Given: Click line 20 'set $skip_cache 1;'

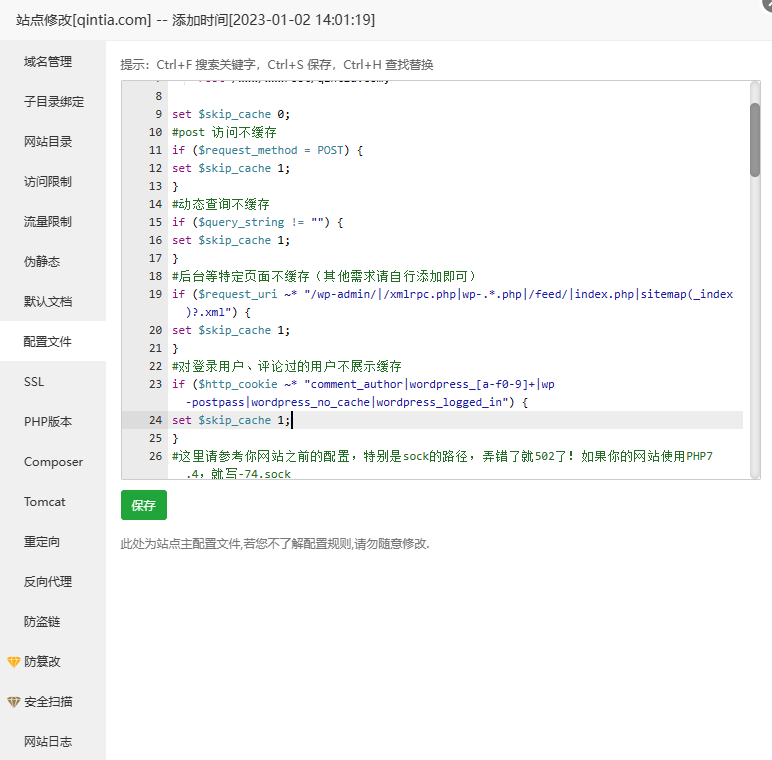Looking at the screenshot, I should [x=231, y=330].
